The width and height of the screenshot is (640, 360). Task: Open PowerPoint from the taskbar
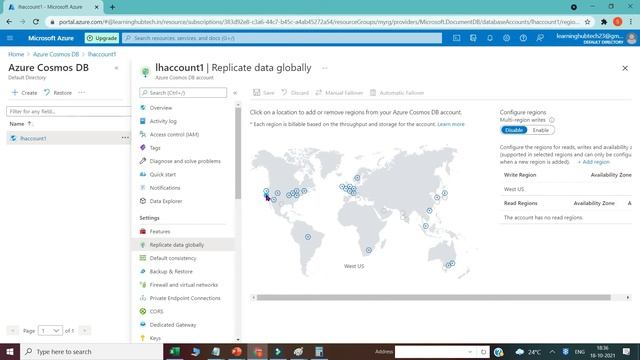pos(236,351)
